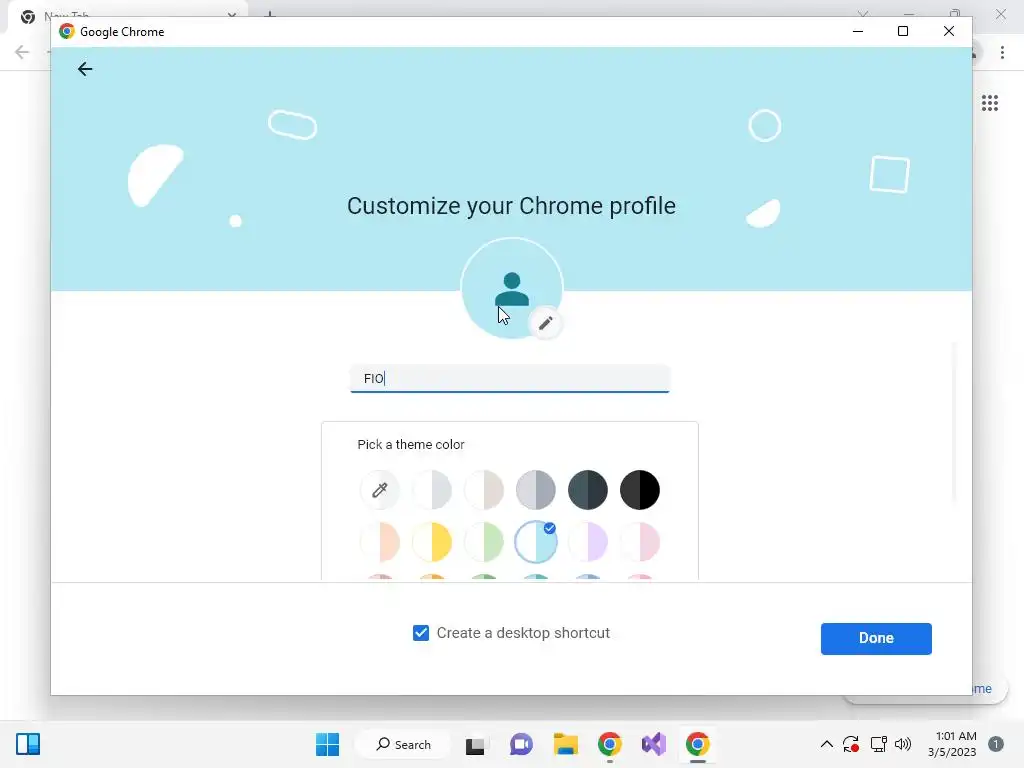Open Visual Studio from the taskbar

coord(654,744)
